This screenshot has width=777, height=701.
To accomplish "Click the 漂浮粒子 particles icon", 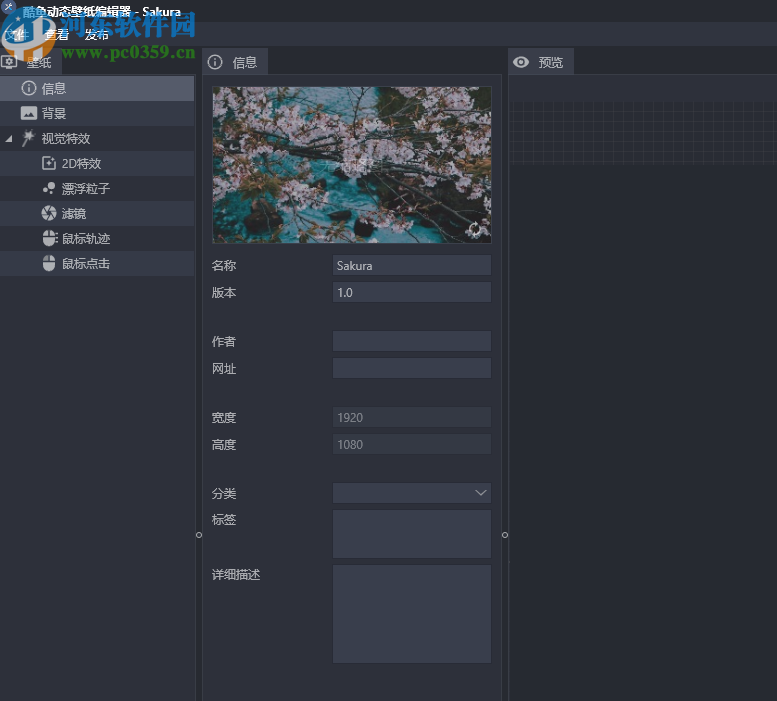I will coord(49,188).
